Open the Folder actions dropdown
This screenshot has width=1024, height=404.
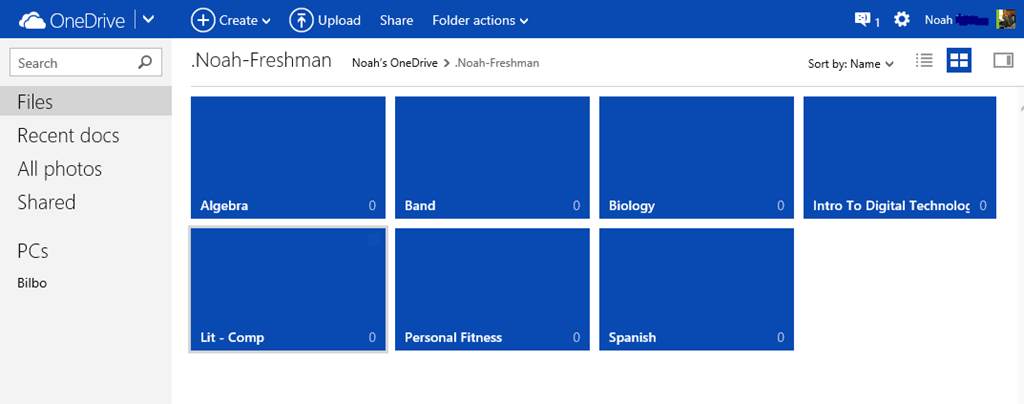click(480, 20)
